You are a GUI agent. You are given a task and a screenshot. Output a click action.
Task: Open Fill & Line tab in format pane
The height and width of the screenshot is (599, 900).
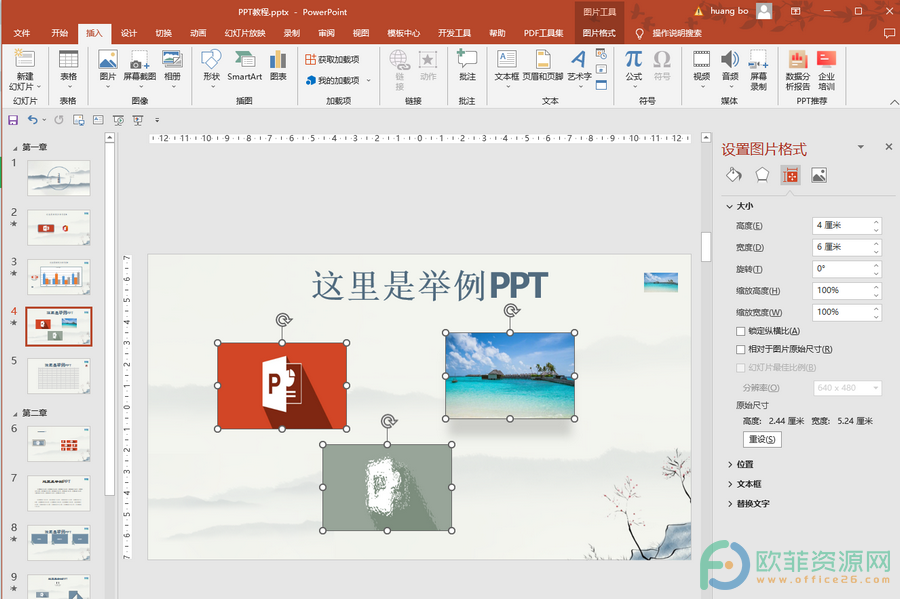tap(734, 175)
